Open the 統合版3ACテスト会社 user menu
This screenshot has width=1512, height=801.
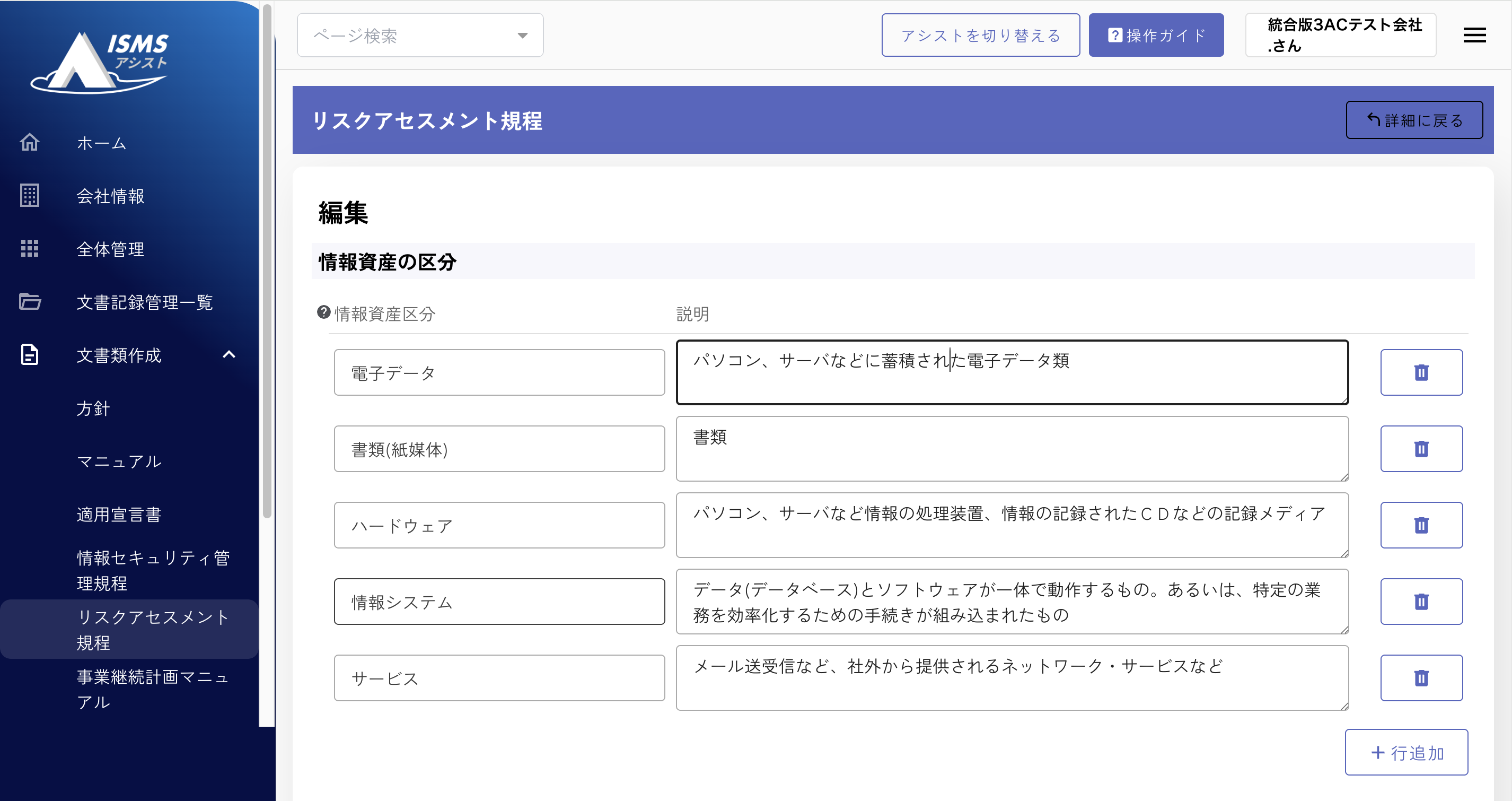[x=1340, y=35]
